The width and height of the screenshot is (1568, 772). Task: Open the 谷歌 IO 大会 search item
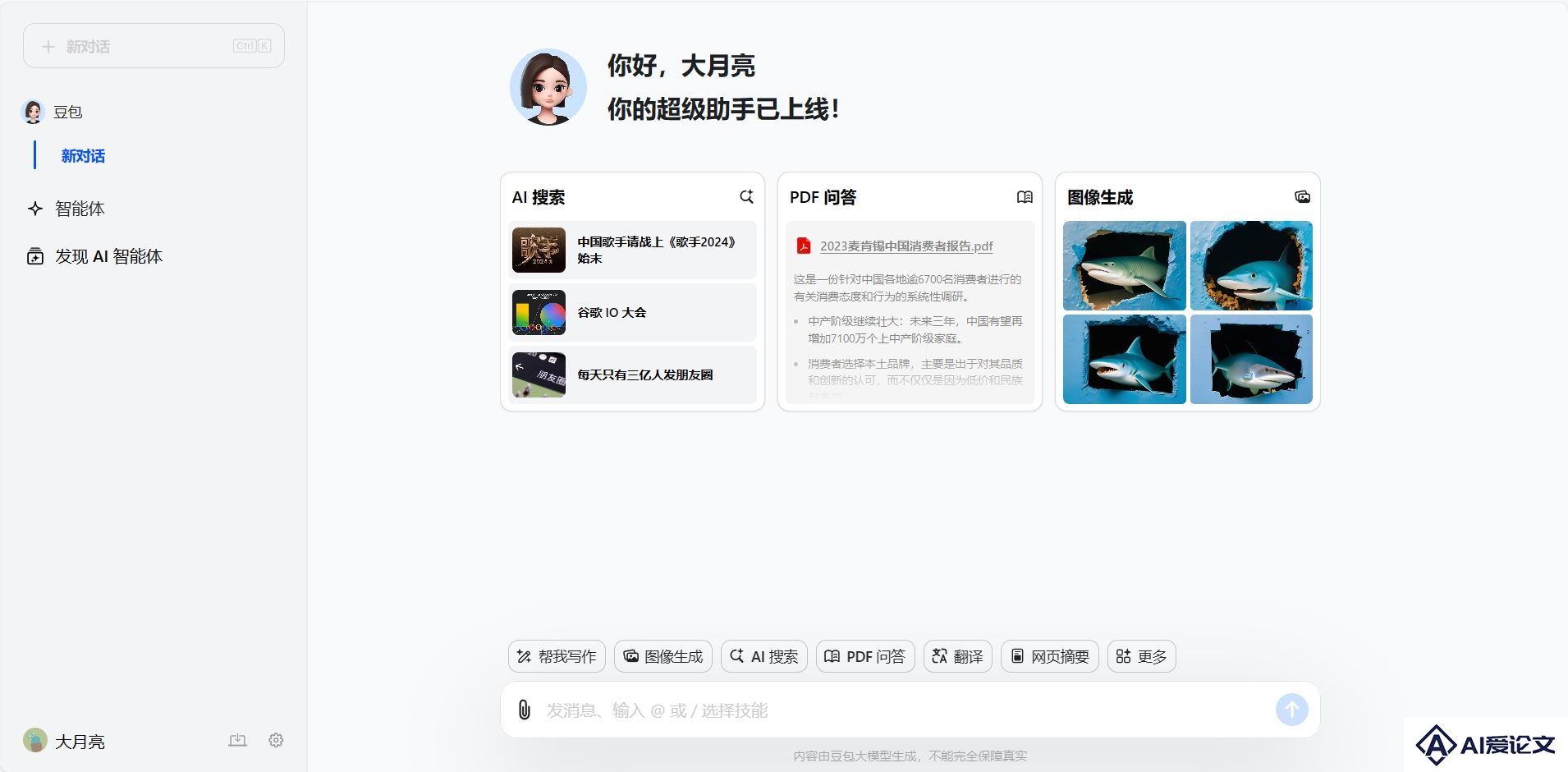pyautogui.click(x=632, y=312)
